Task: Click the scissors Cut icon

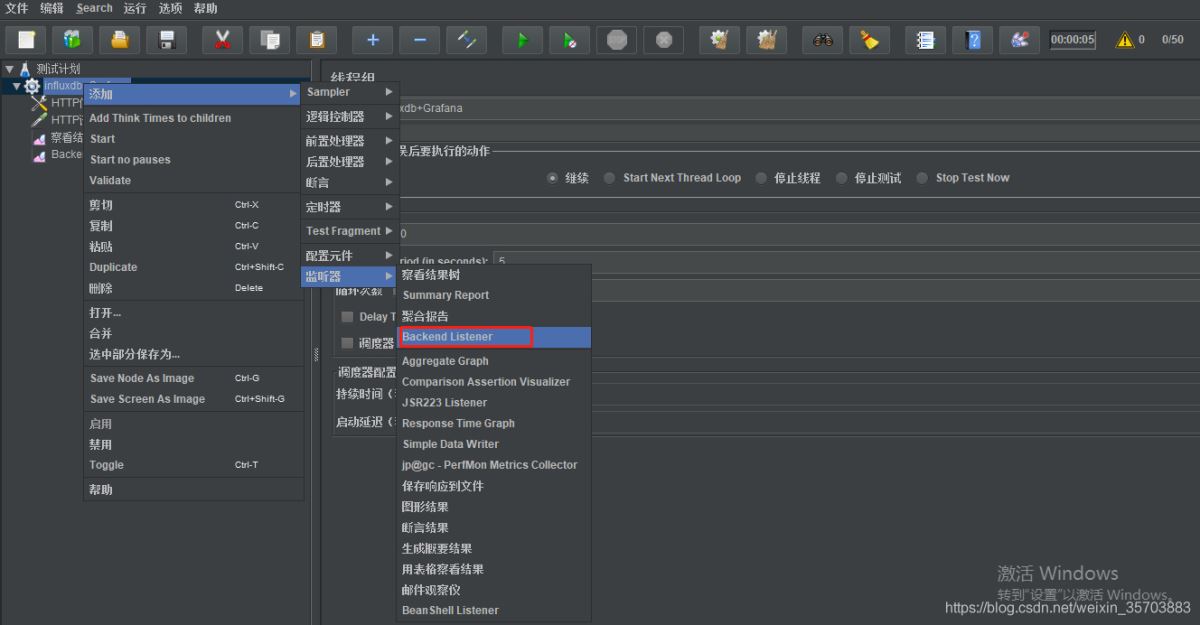Action: (222, 40)
